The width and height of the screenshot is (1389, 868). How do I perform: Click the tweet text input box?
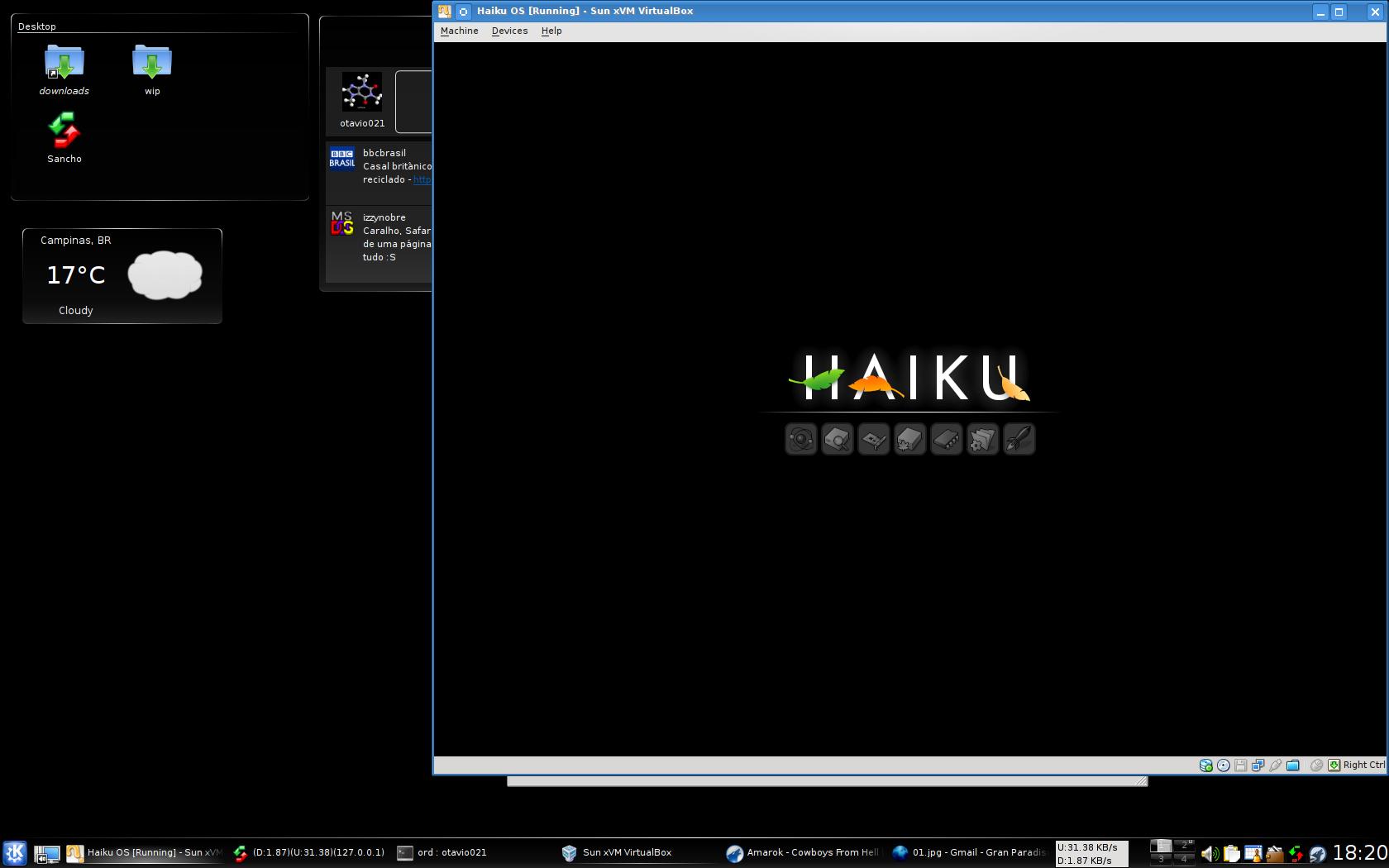(413, 102)
